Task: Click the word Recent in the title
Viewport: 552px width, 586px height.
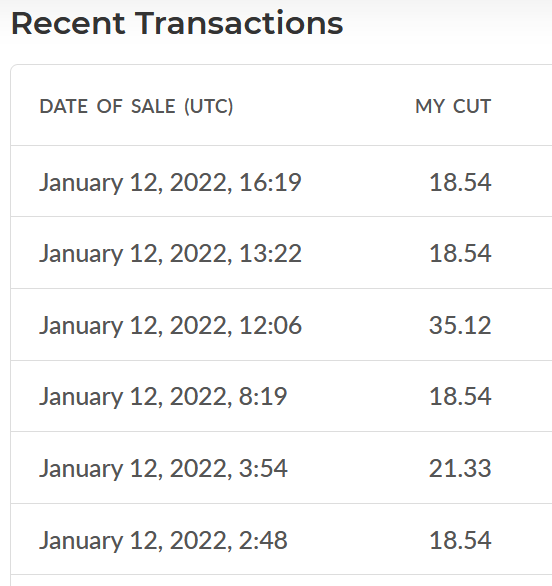Action: point(68,24)
